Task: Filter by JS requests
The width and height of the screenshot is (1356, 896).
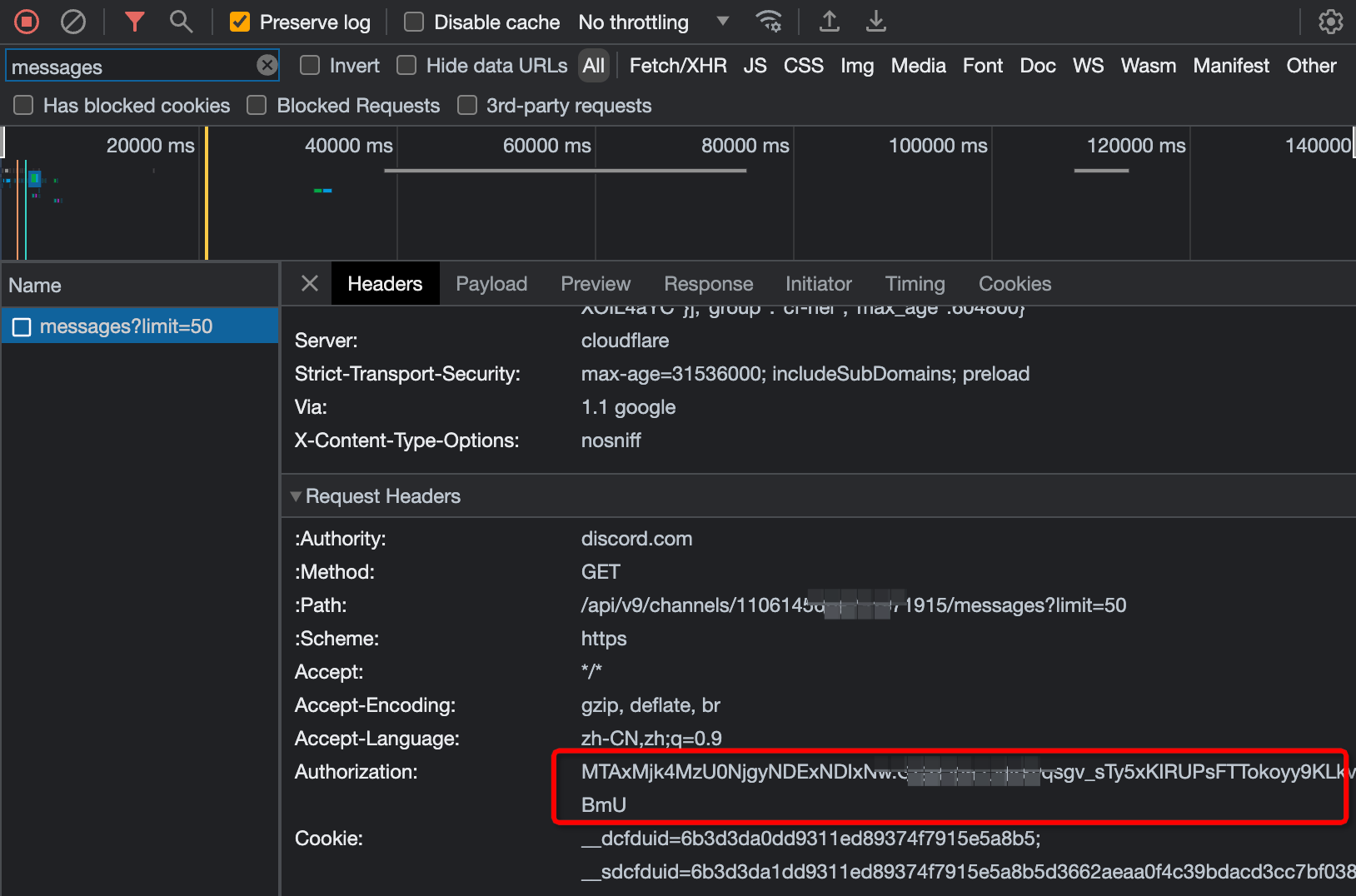Action: click(x=755, y=66)
